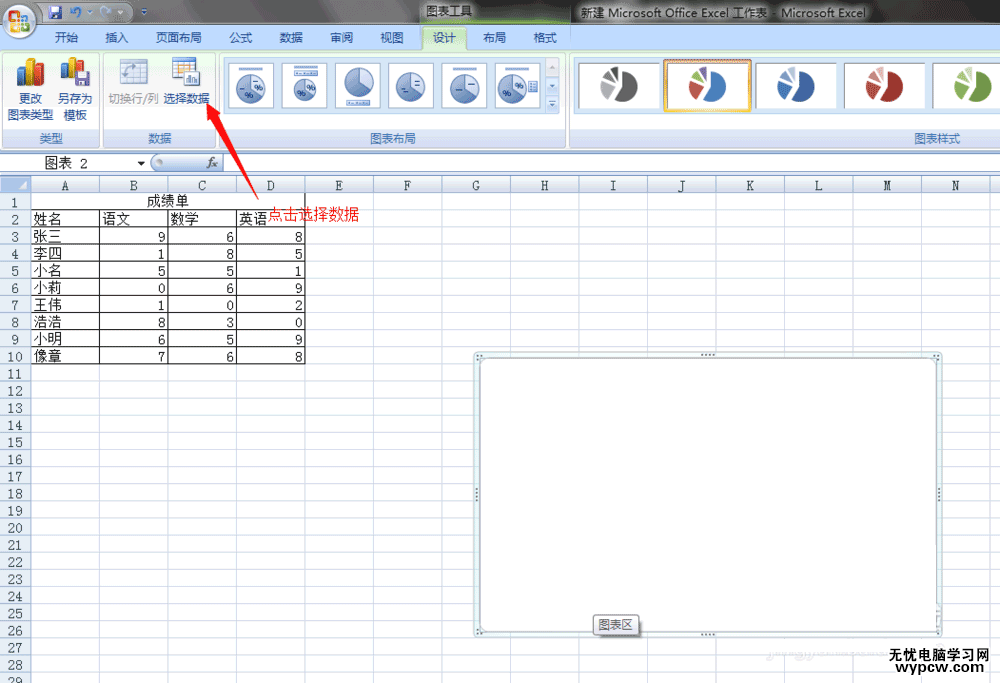The image size is (1000, 683).
Task: Click the 语文 header cell
Action: pyautogui.click(x=133, y=219)
